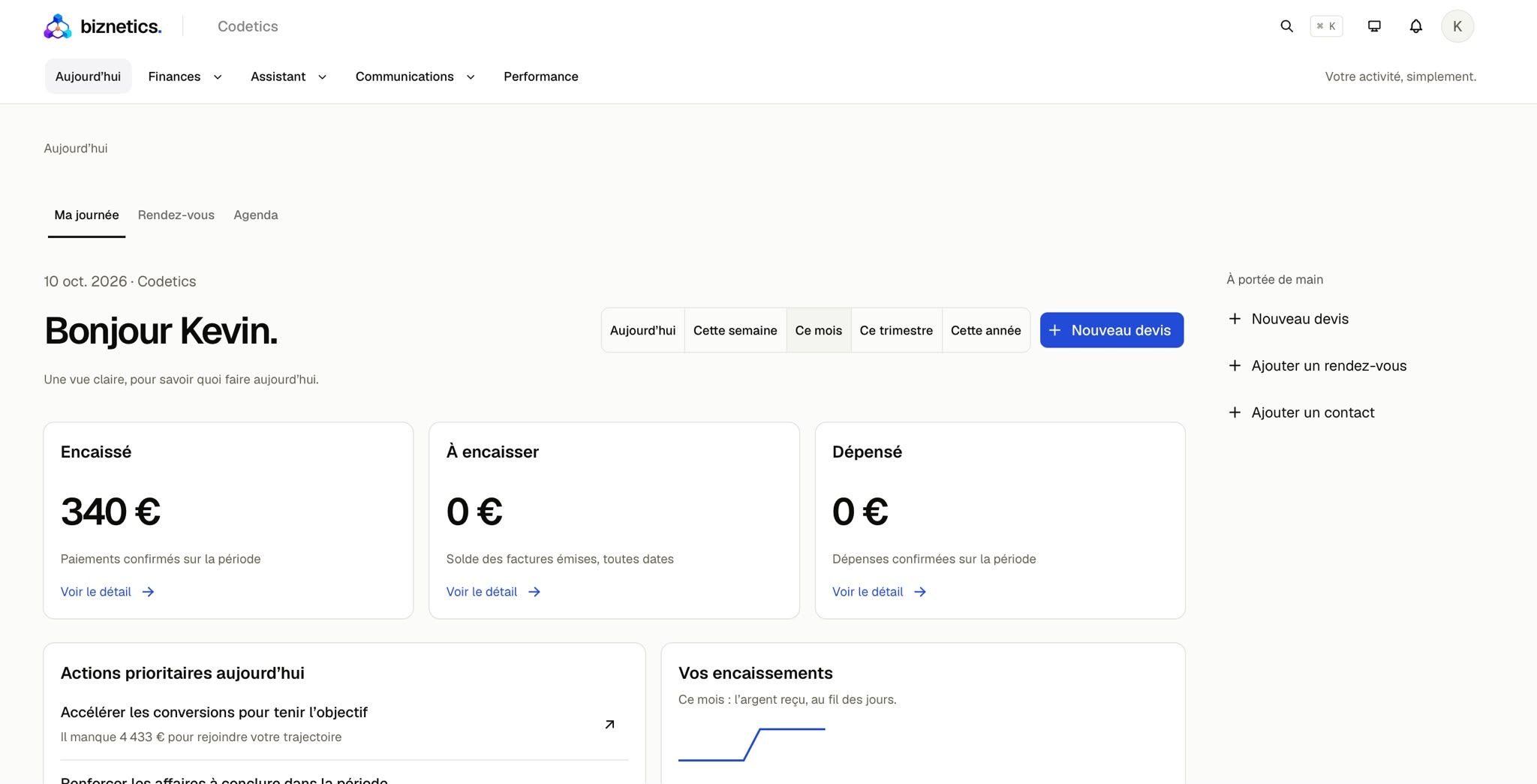Screen dimensions: 1537x784
Task: Click the monitor display icon
Action: click(x=1374, y=26)
